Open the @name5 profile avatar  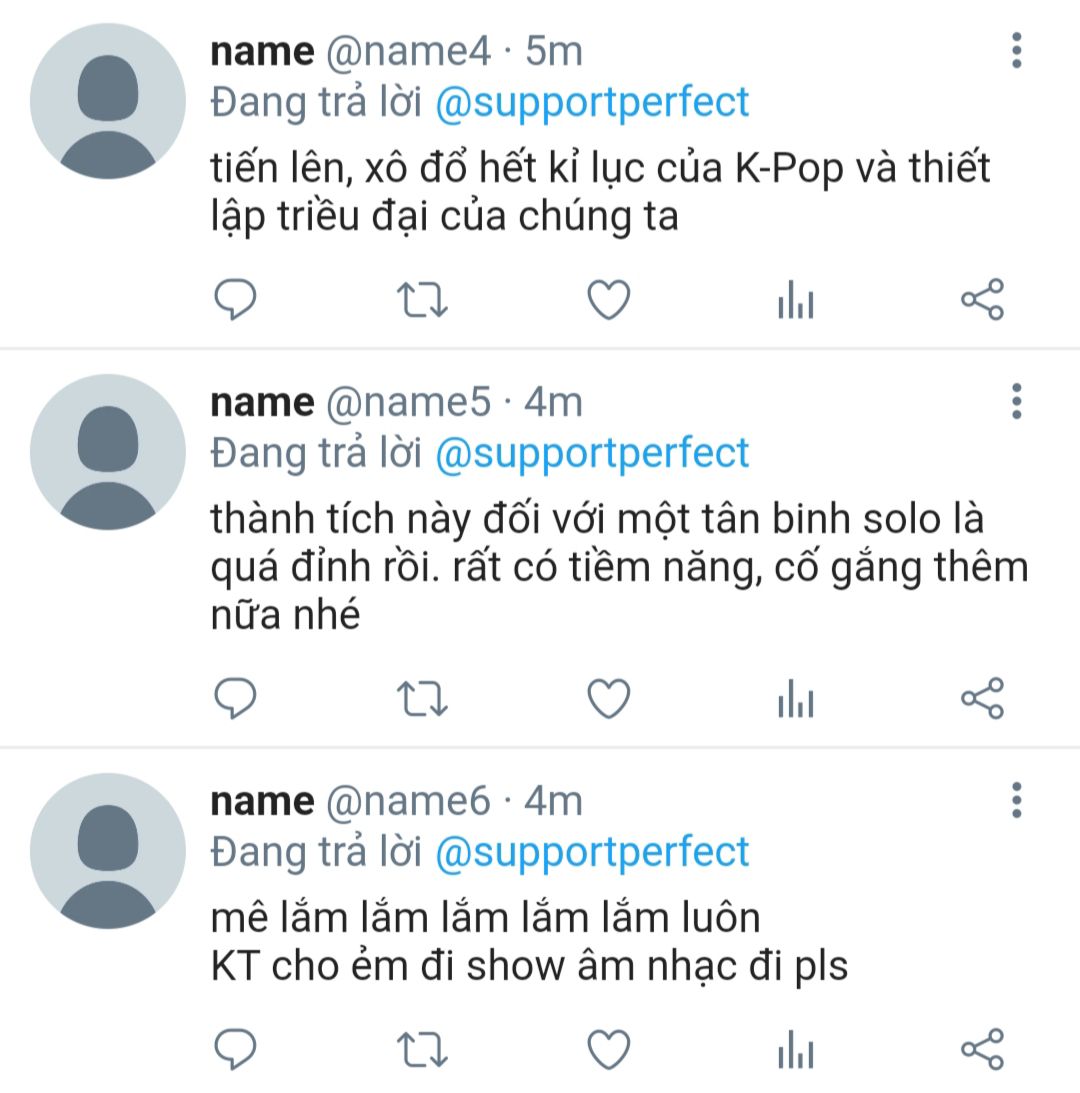point(107,452)
